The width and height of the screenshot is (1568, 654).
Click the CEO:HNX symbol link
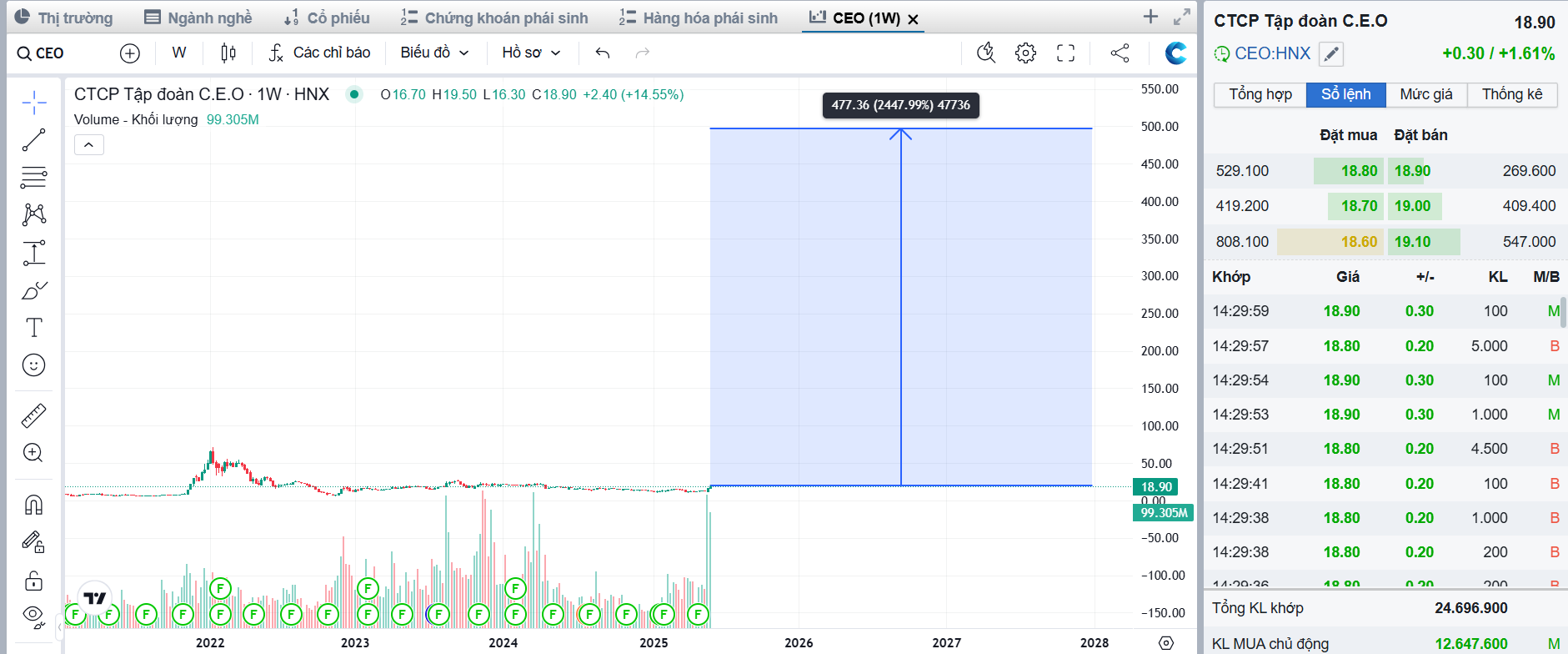coord(1272,53)
